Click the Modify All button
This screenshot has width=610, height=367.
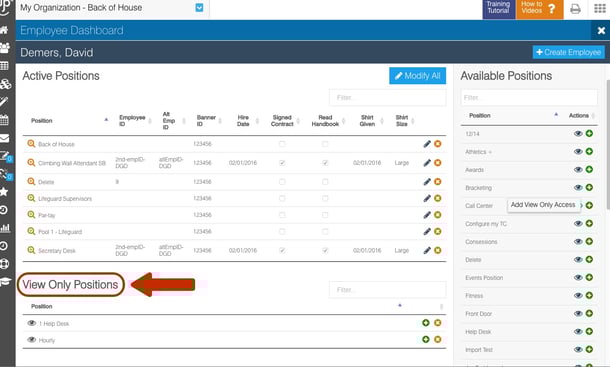pyautogui.click(x=417, y=76)
